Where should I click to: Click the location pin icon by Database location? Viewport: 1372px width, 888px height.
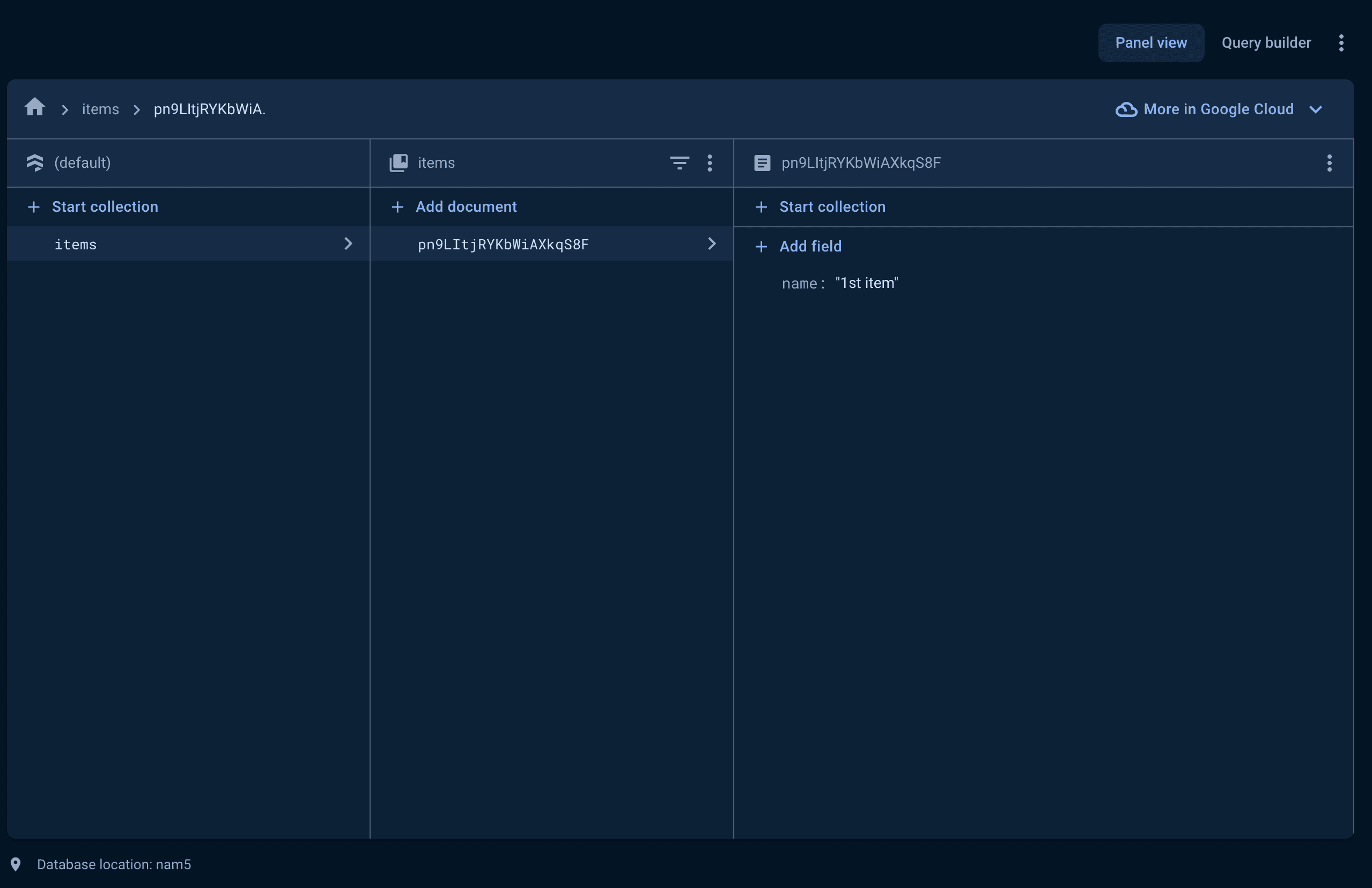(x=16, y=864)
